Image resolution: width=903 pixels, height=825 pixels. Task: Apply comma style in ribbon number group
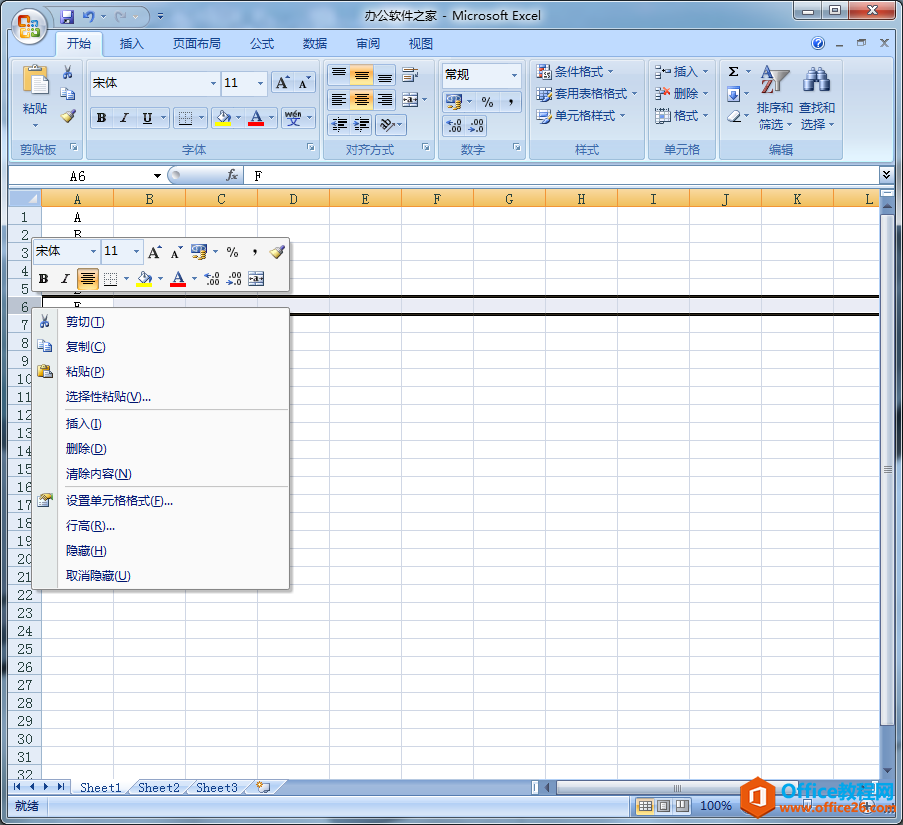click(510, 102)
